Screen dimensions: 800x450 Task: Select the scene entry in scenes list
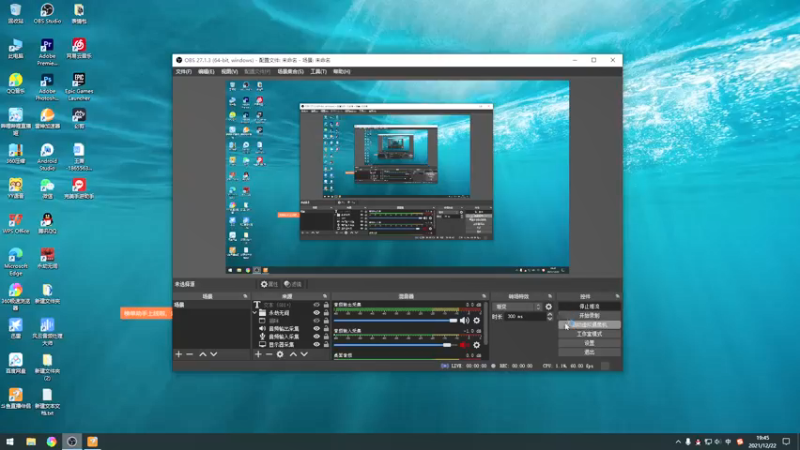[x=211, y=305]
